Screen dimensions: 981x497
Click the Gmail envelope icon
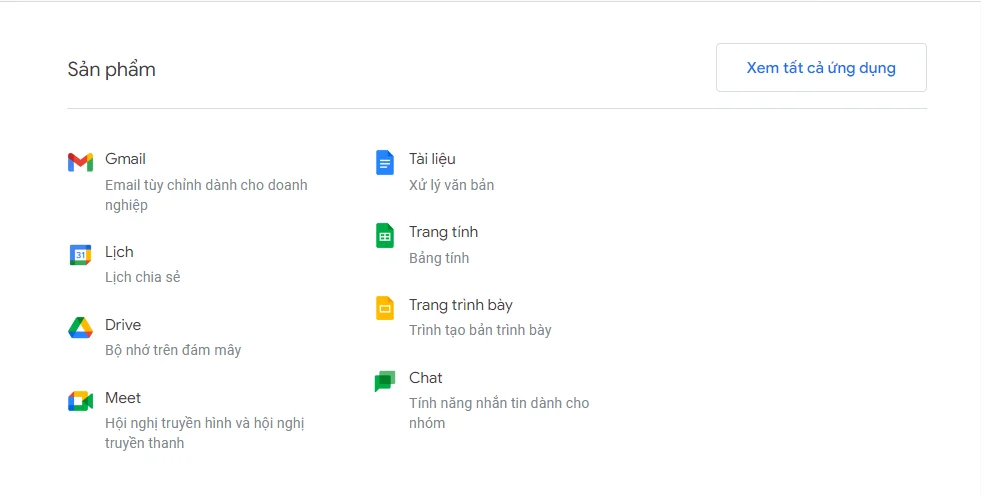click(80, 162)
